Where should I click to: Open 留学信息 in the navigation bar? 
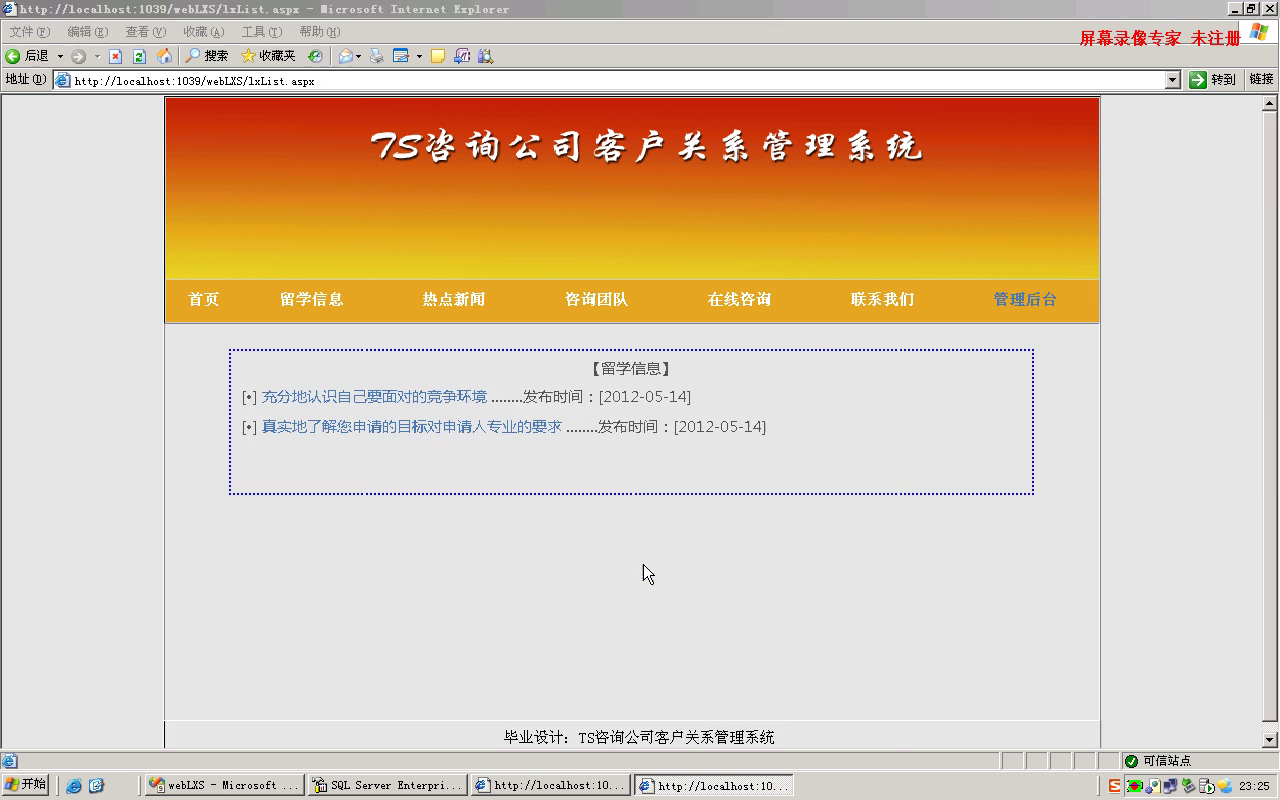312,299
